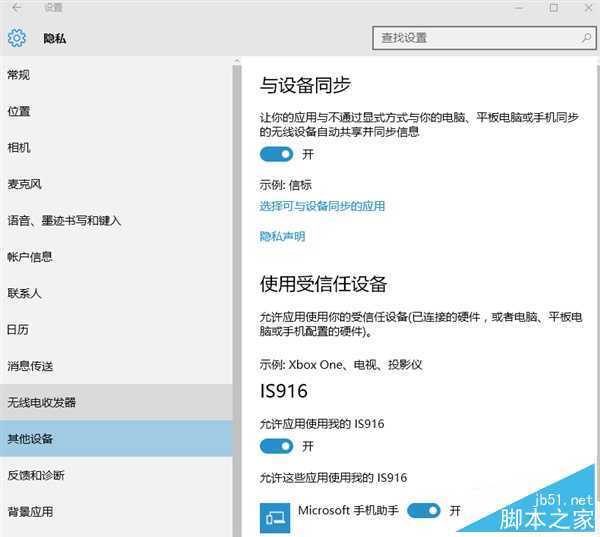Open 反馈和诊断 settings
This screenshot has height=537, width=600.
(116, 475)
